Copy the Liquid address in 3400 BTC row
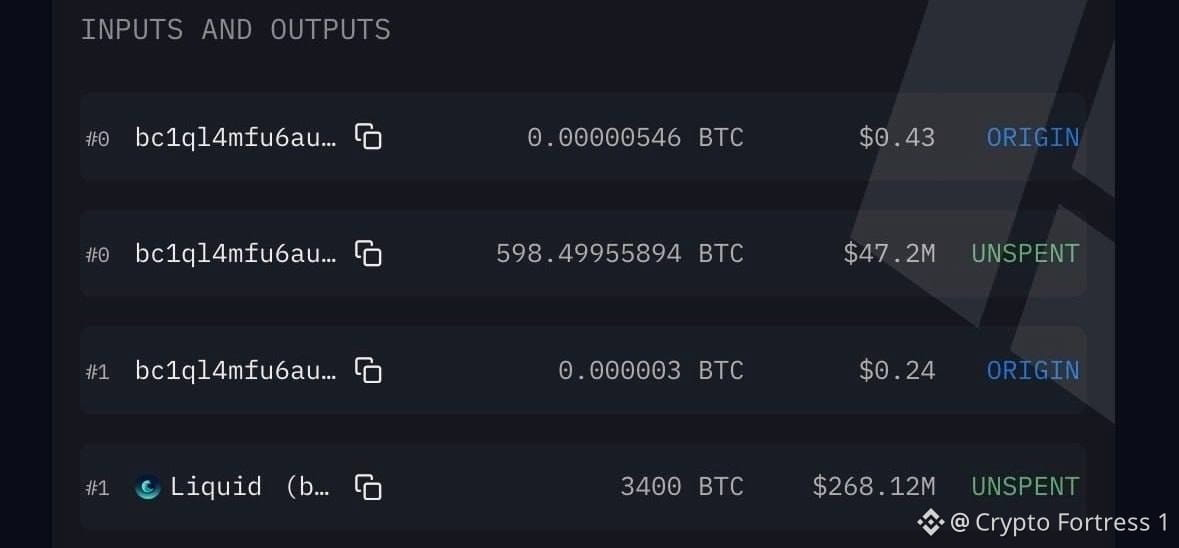Screen dimensions: 1179x548 click(368, 486)
